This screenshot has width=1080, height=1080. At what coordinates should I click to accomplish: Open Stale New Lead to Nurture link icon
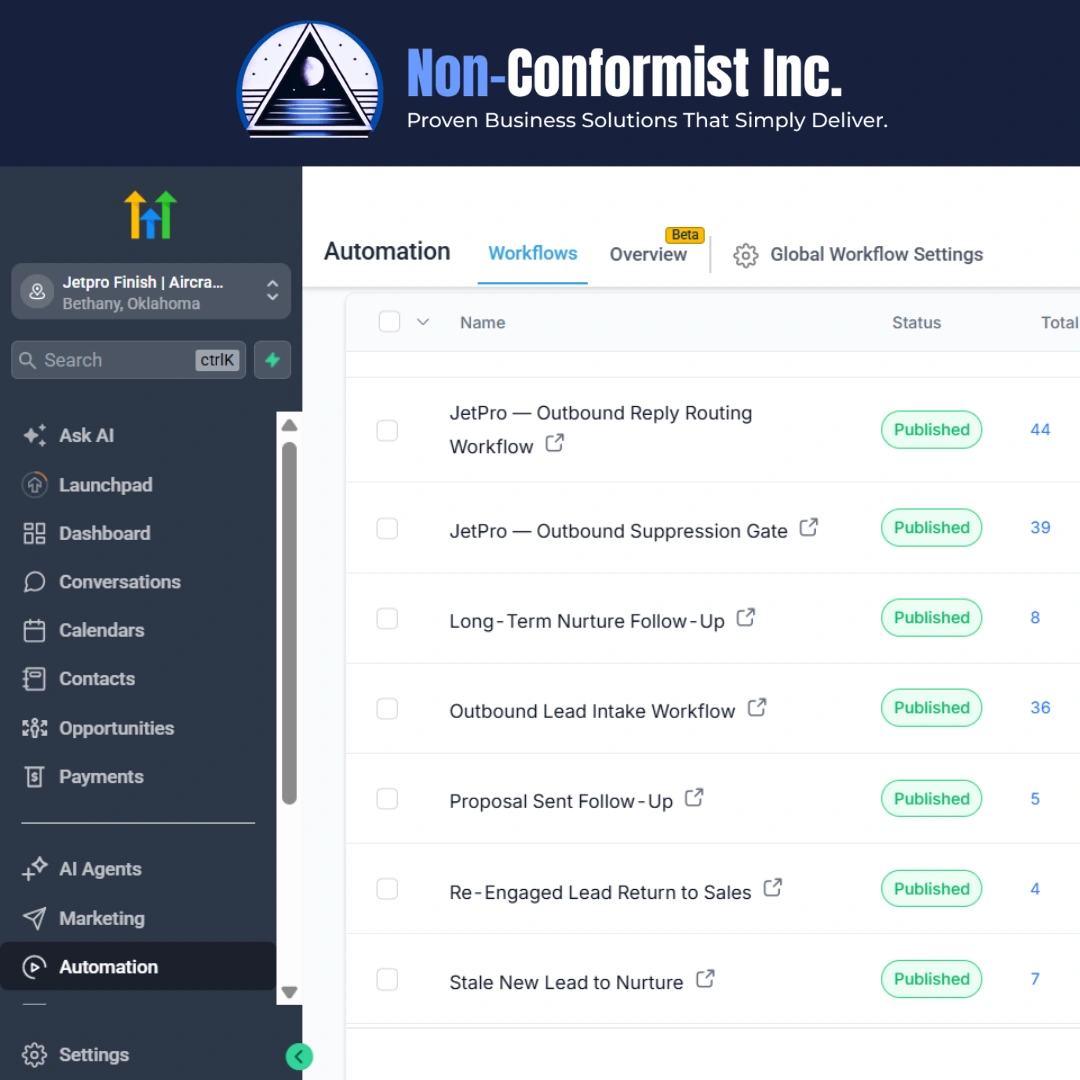click(x=705, y=979)
